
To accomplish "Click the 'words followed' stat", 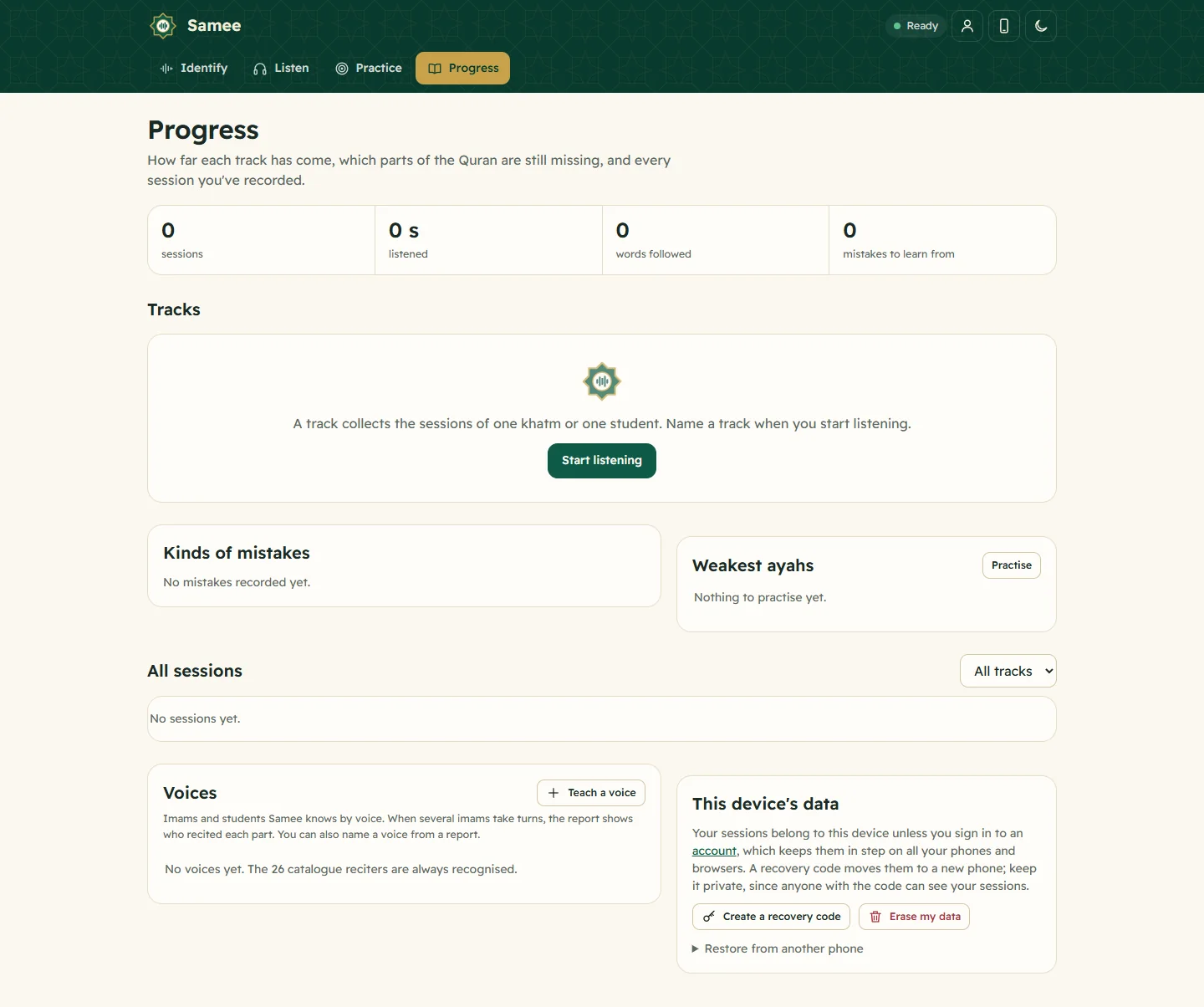I will tap(716, 240).
